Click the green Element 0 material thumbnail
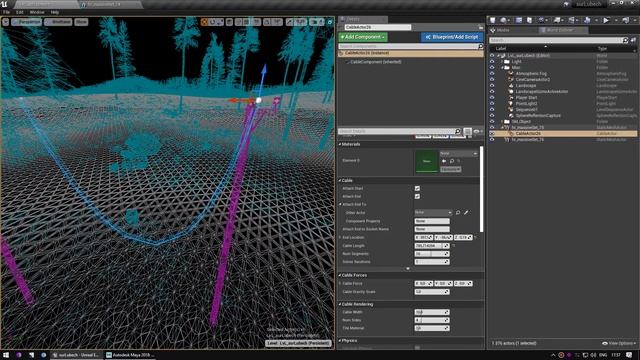 coord(427,161)
